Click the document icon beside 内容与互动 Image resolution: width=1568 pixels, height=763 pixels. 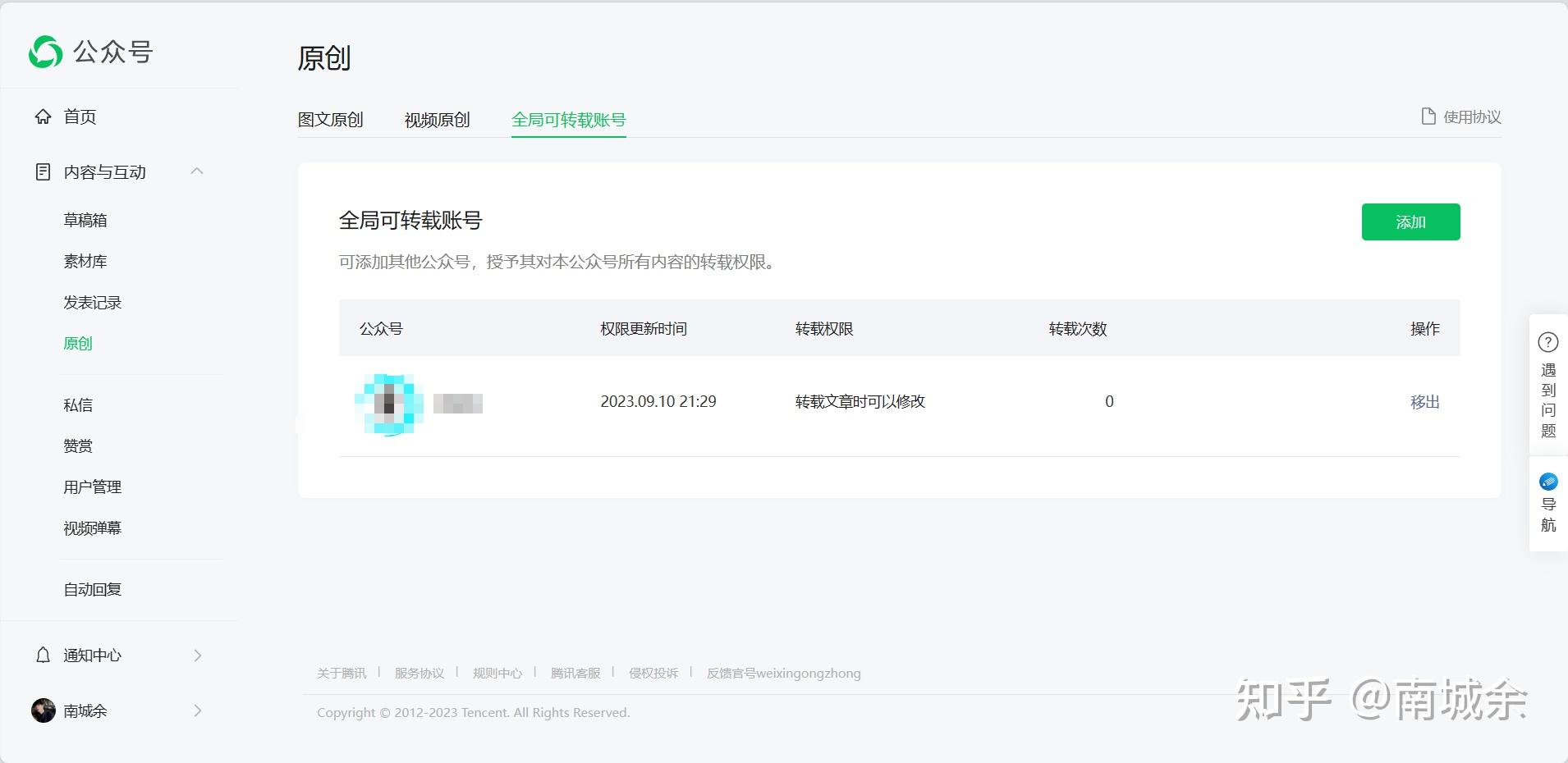(44, 171)
